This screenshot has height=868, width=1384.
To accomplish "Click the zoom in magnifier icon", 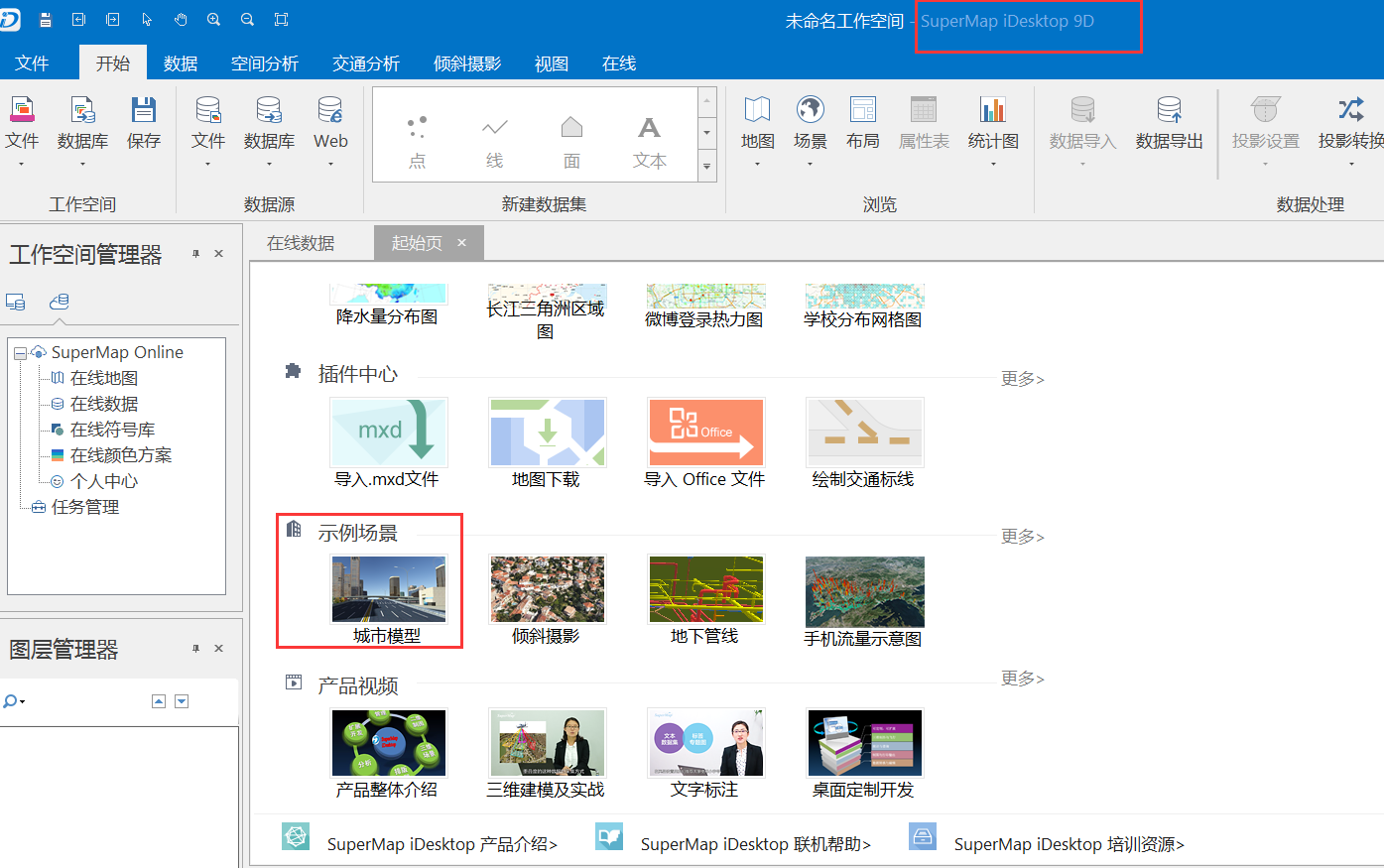I will [214, 20].
